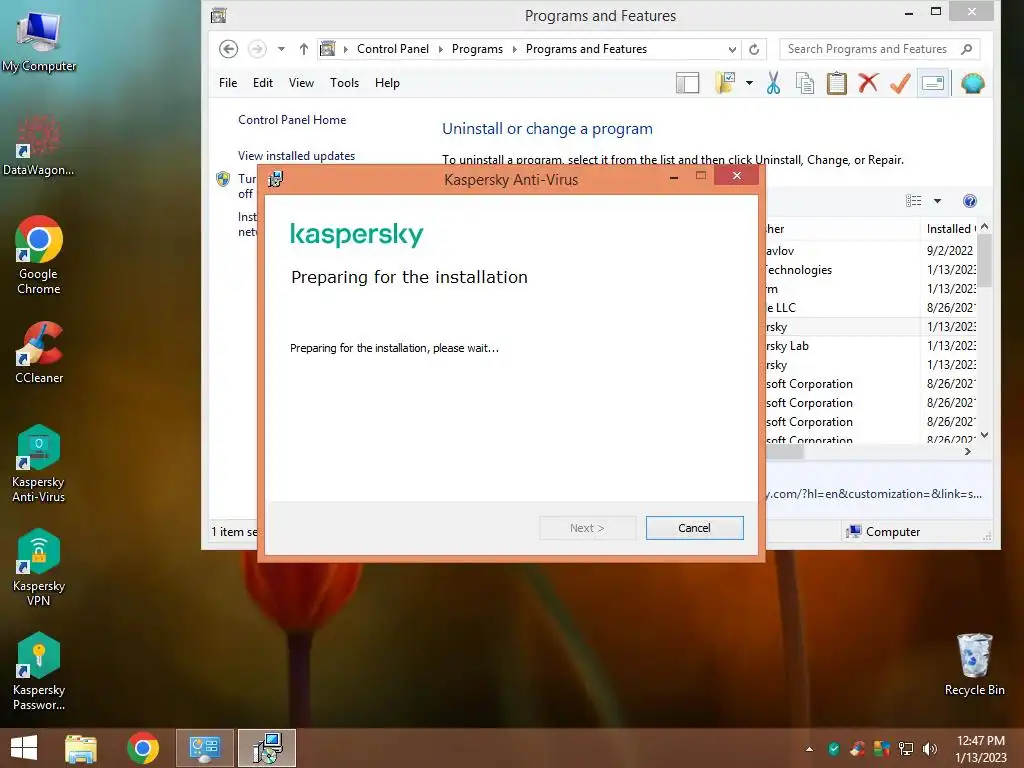Show hidden tray icons arrow

pyautogui.click(x=810, y=749)
